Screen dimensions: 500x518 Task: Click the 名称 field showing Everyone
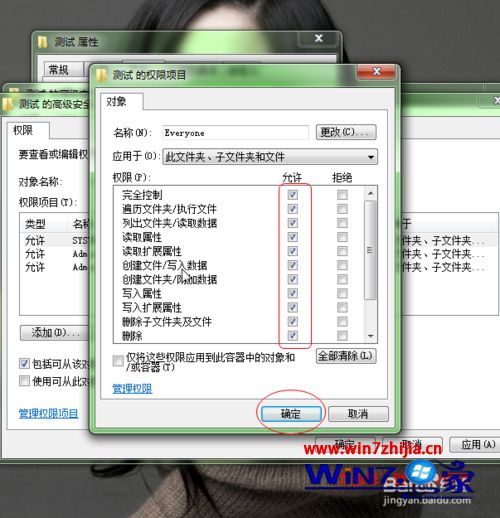point(235,133)
